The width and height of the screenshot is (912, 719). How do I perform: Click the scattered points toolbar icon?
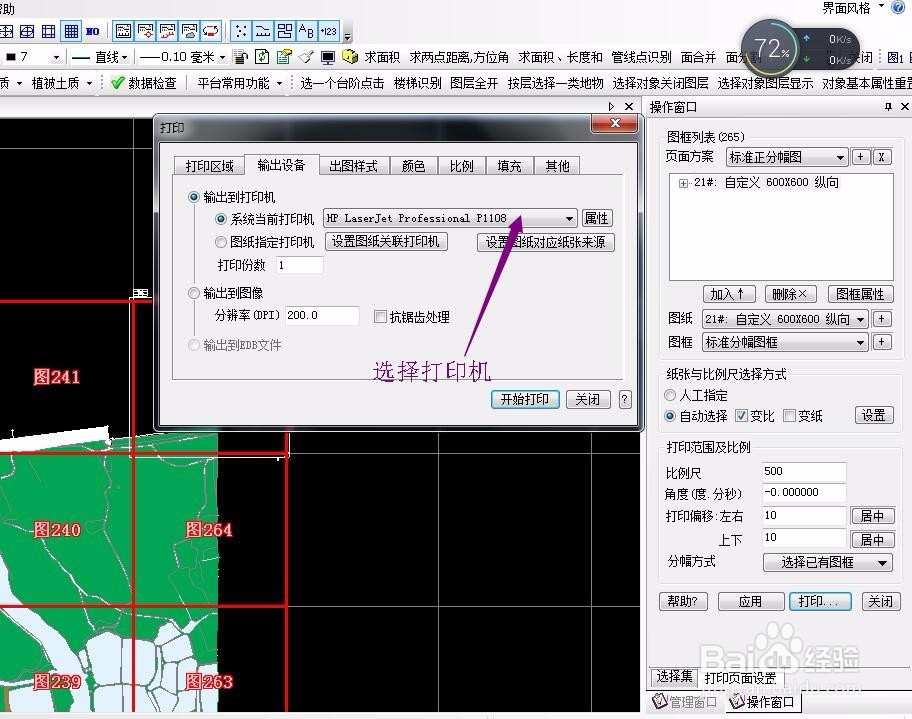pos(241,31)
